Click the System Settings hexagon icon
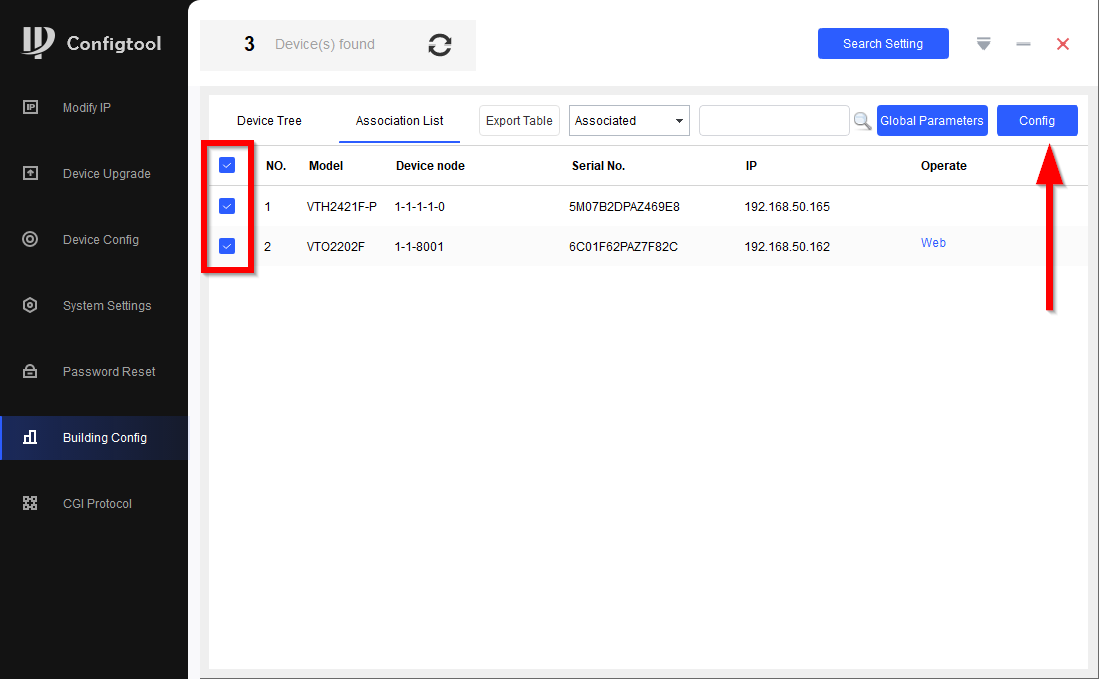1099x679 pixels. coord(30,305)
